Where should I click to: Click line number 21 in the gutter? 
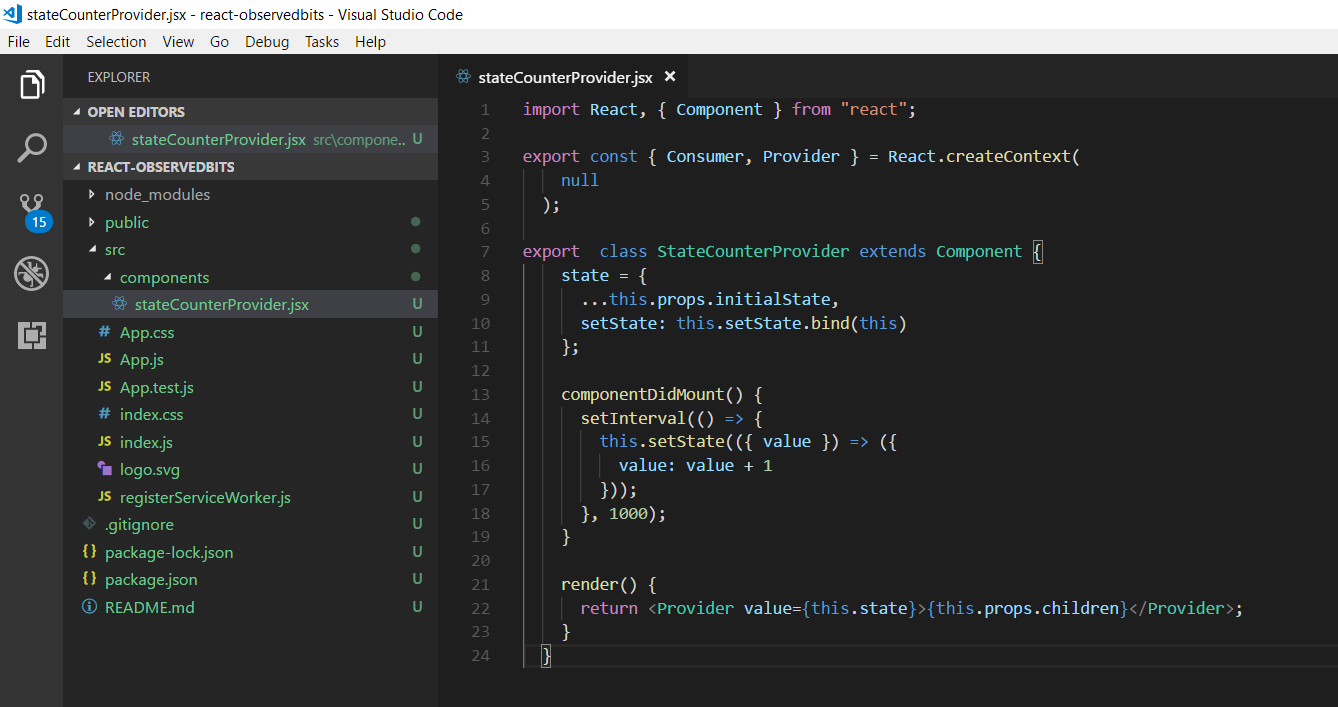click(480, 584)
